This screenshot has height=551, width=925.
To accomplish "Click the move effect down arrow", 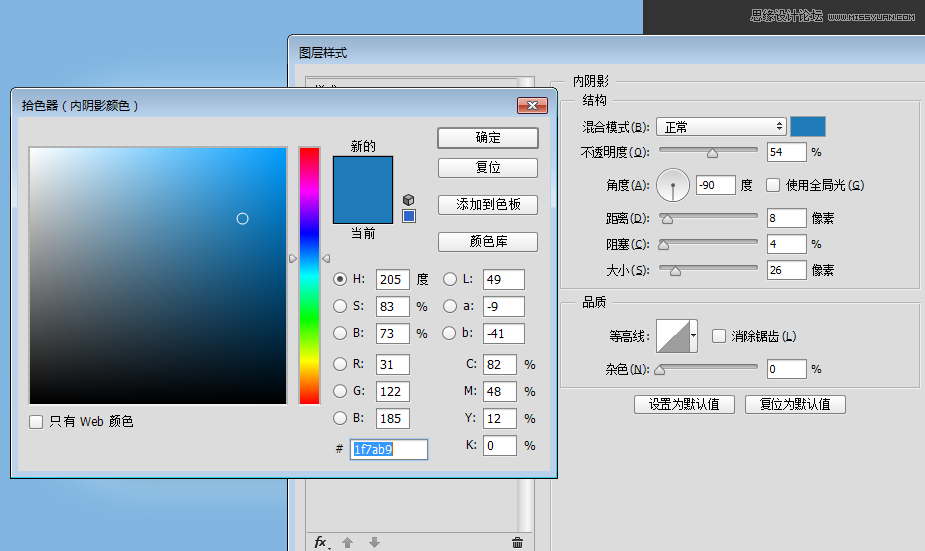I will 374,542.
